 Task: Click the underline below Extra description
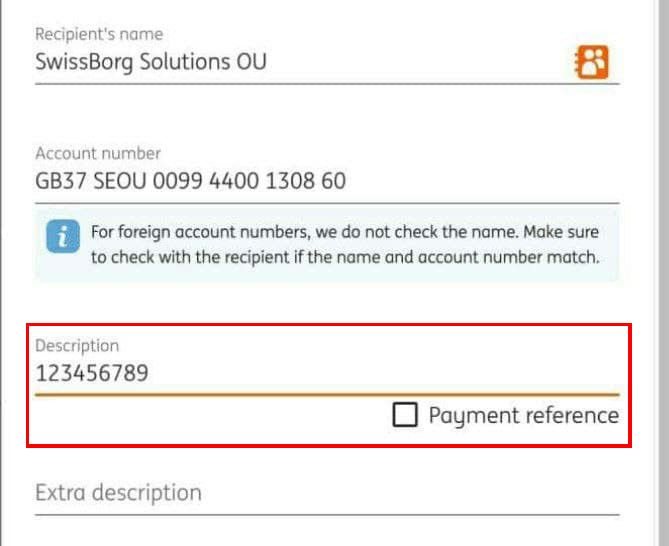click(327, 515)
